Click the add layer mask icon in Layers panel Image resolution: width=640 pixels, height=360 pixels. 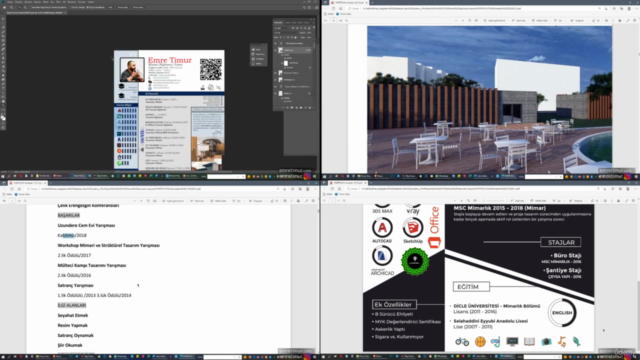[x=292, y=108]
